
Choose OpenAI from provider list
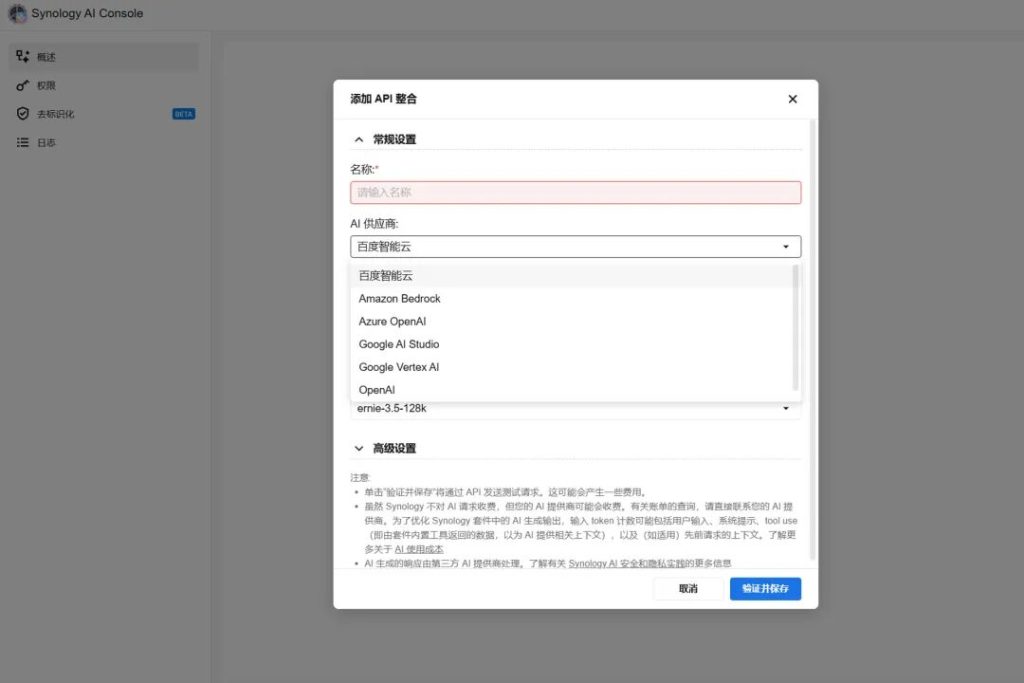click(376, 390)
